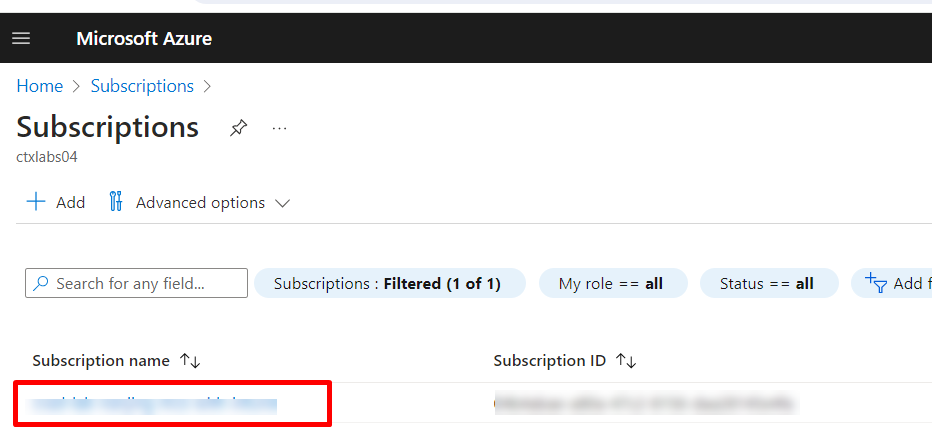Screen dimensions: 932x441
Task: Click the Advanced options settings icon
Action: tap(116, 202)
